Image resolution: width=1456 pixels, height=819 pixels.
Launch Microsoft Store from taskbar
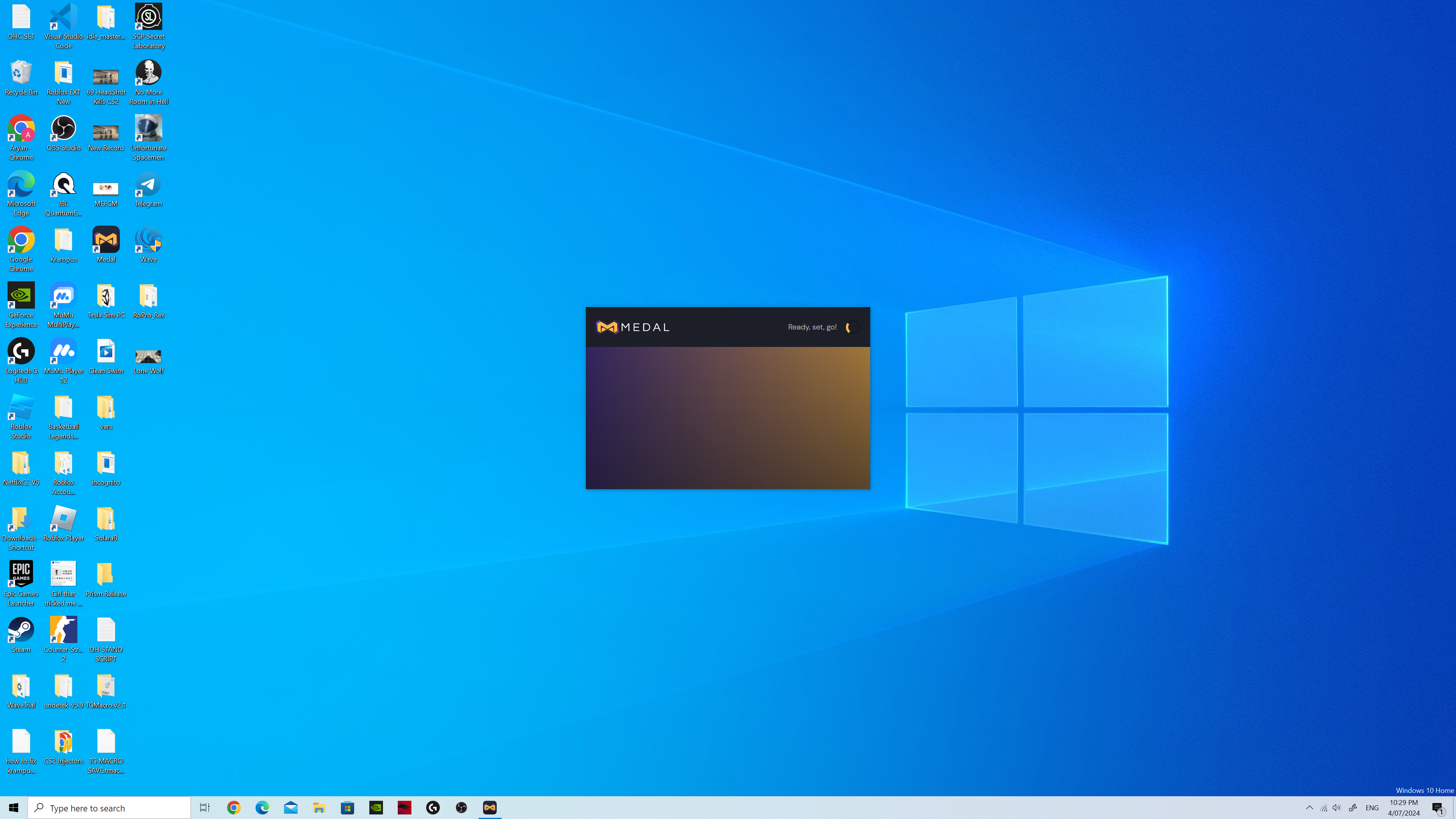pyautogui.click(x=348, y=808)
